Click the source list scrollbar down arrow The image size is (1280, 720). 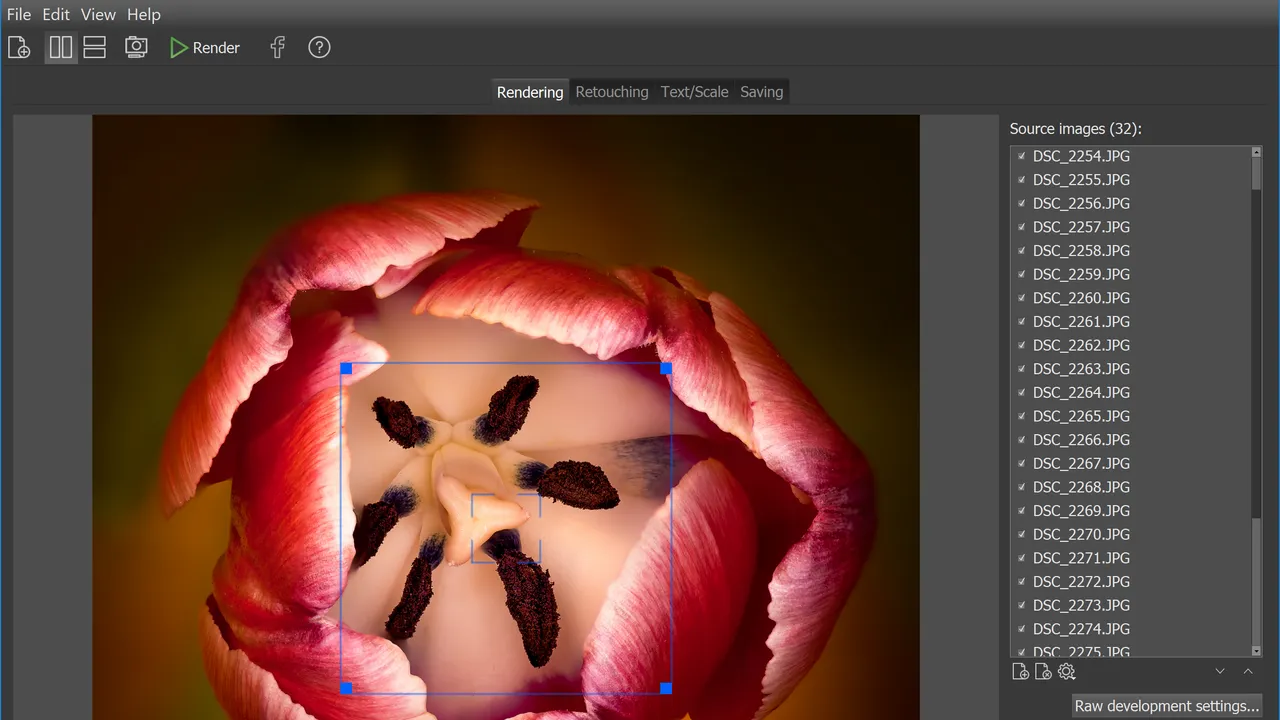1257,651
